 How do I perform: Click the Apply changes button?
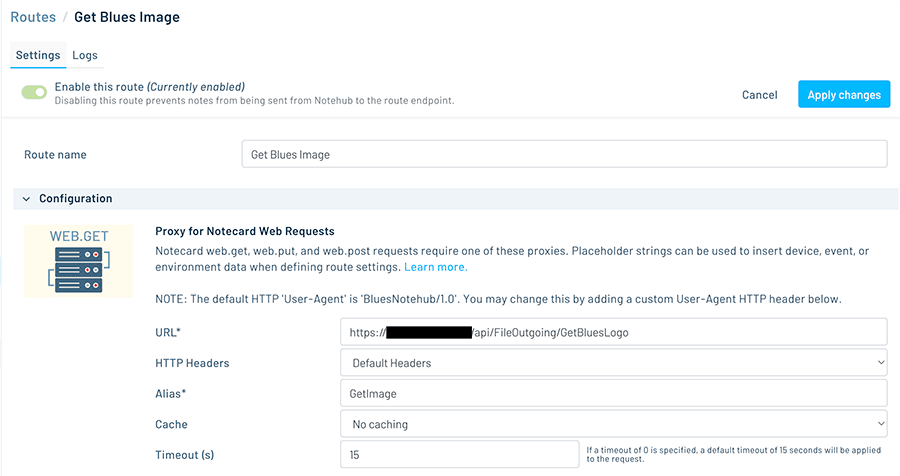pyautogui.click(x=844, y=94)
